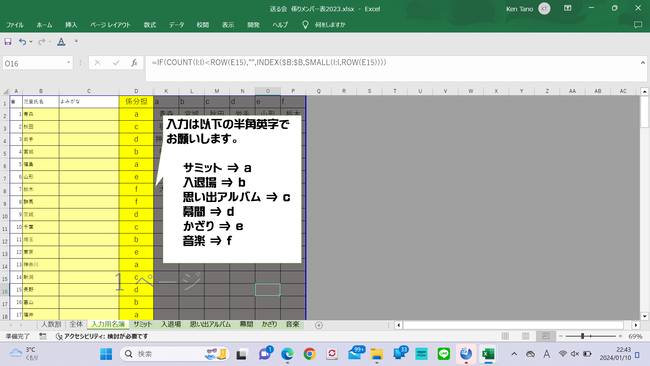
Task: Select the 入力用名簿 sheet tab
Action: tap(108, 324)
